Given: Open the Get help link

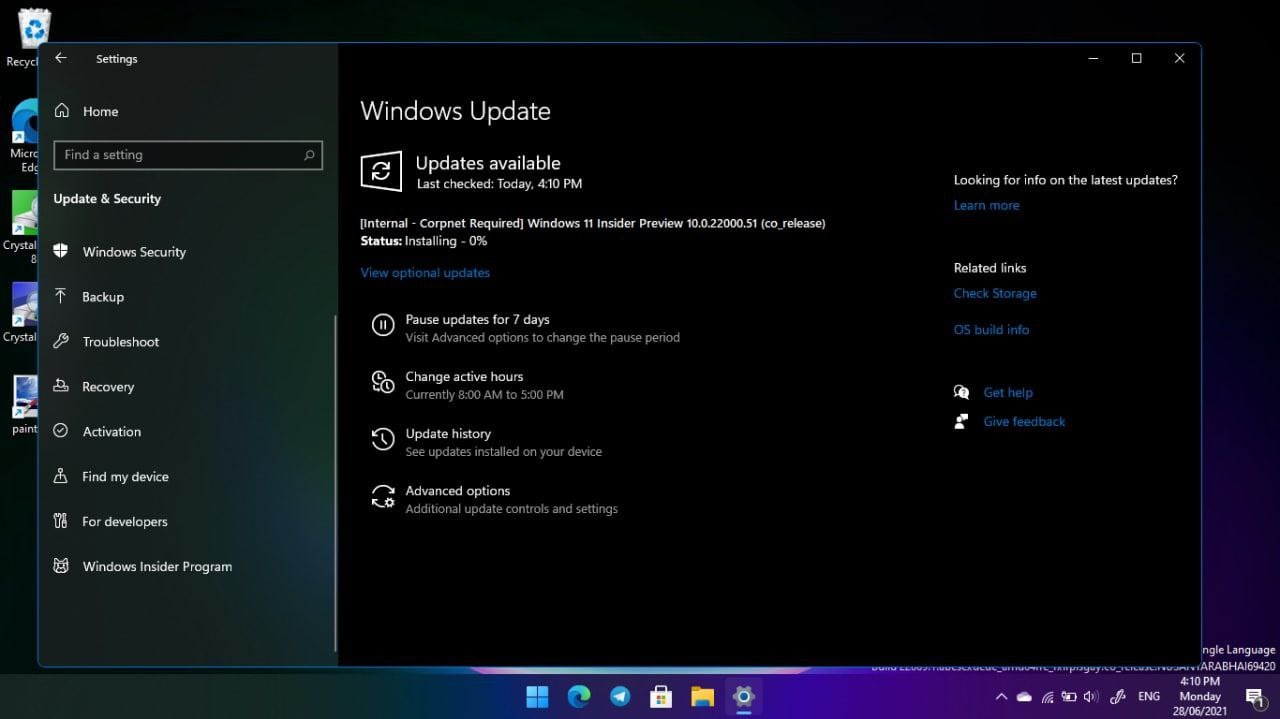Looking at the screenshot, I should 1008,393.
